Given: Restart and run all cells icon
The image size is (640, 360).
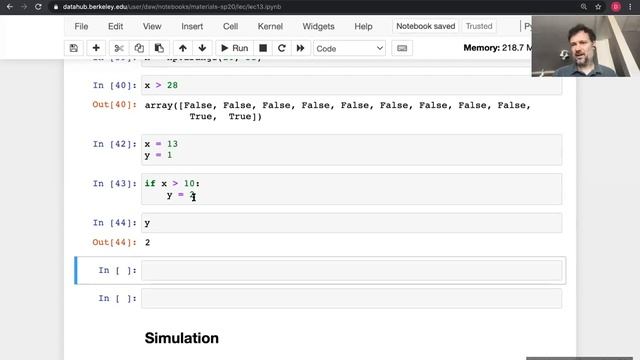Looking at the screenshot, I should pyautogui.click(x=300, y=48).
